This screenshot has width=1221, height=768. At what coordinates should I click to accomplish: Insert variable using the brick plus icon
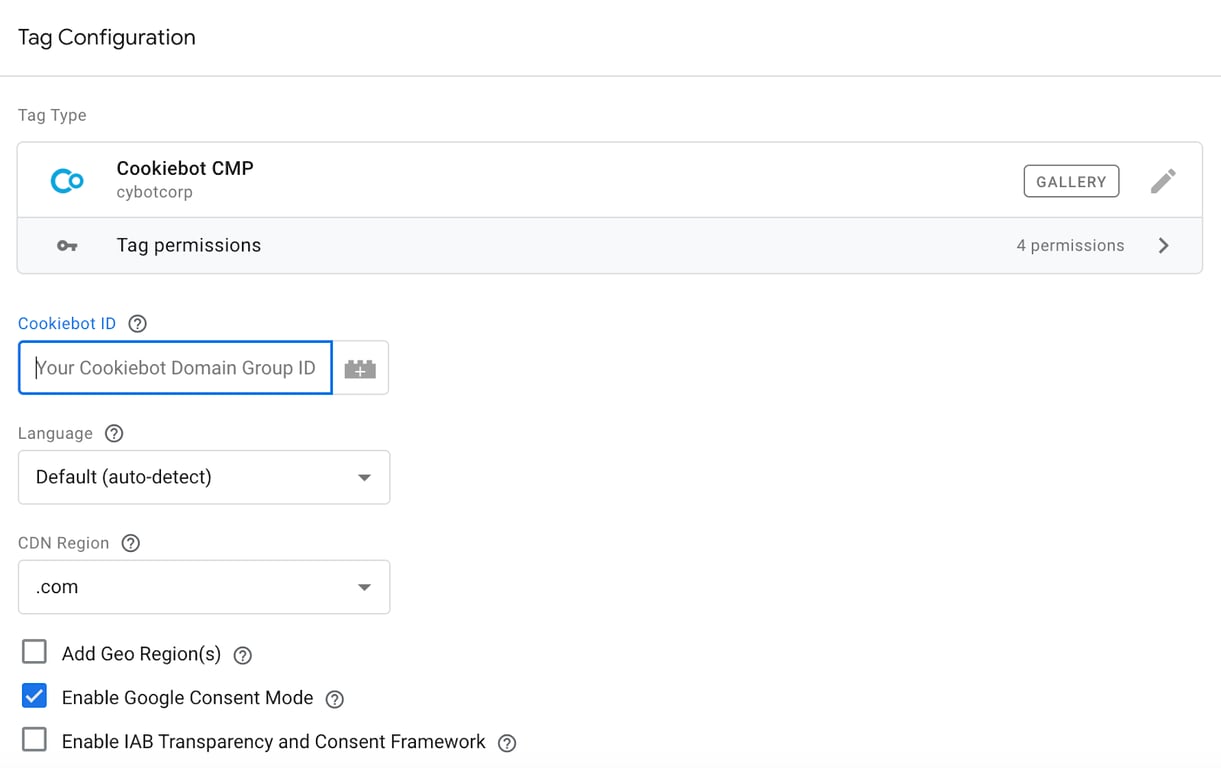[x=360, y=368]
